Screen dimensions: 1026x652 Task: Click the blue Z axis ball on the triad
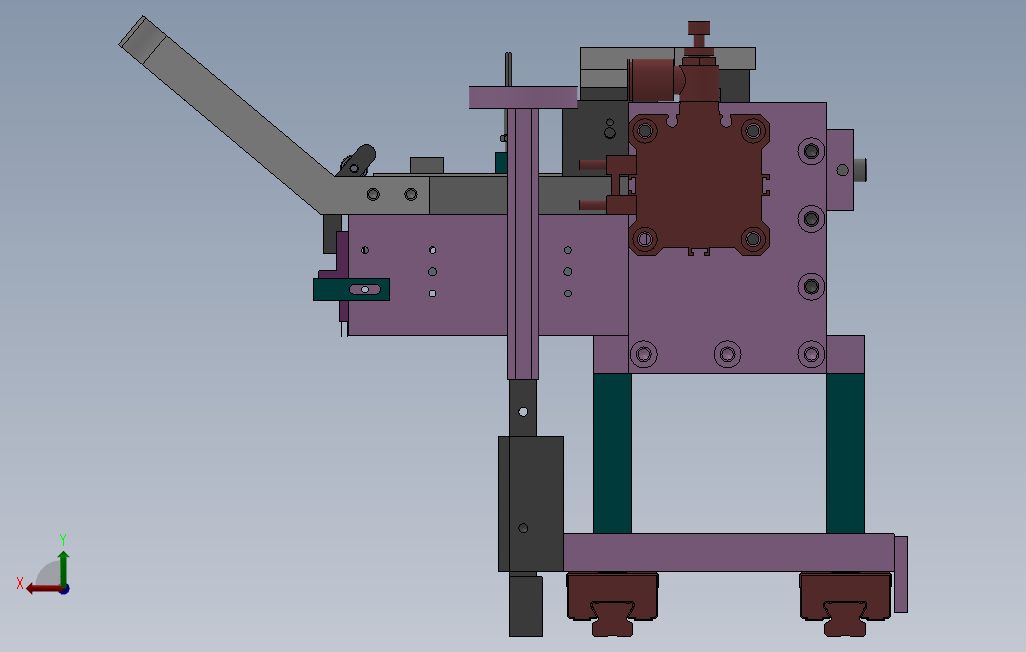pos(65,590)
